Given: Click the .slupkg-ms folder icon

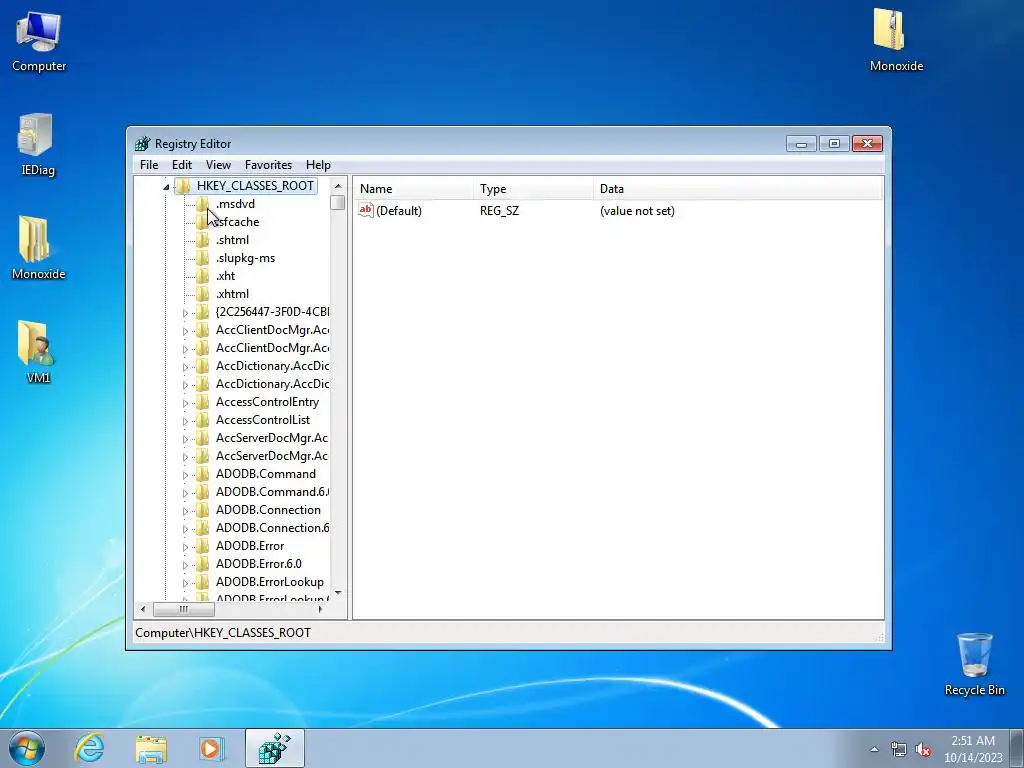Looking at the screenshot, I should 203,258.
